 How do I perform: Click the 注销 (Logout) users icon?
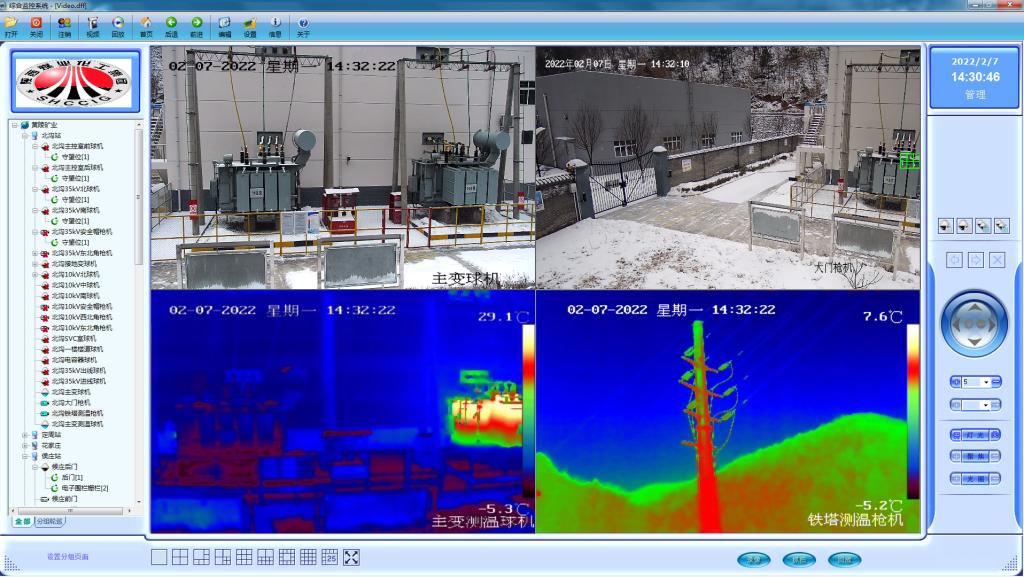pos(64,23)
